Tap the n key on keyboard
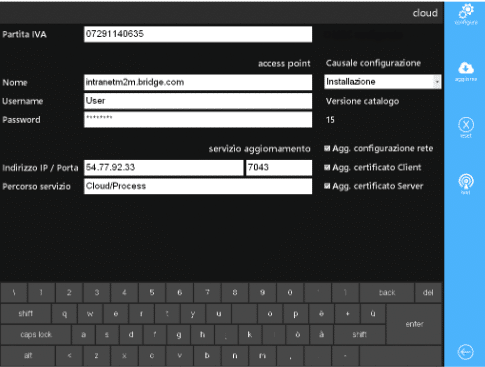Image resolution: width=485 pixels, height=367 pixels. [235, 355]
